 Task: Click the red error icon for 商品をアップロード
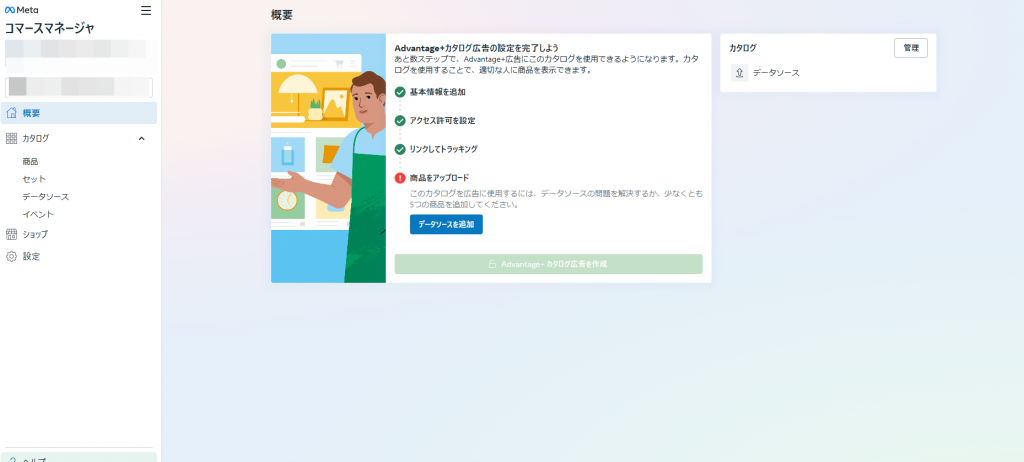(400, 178)
